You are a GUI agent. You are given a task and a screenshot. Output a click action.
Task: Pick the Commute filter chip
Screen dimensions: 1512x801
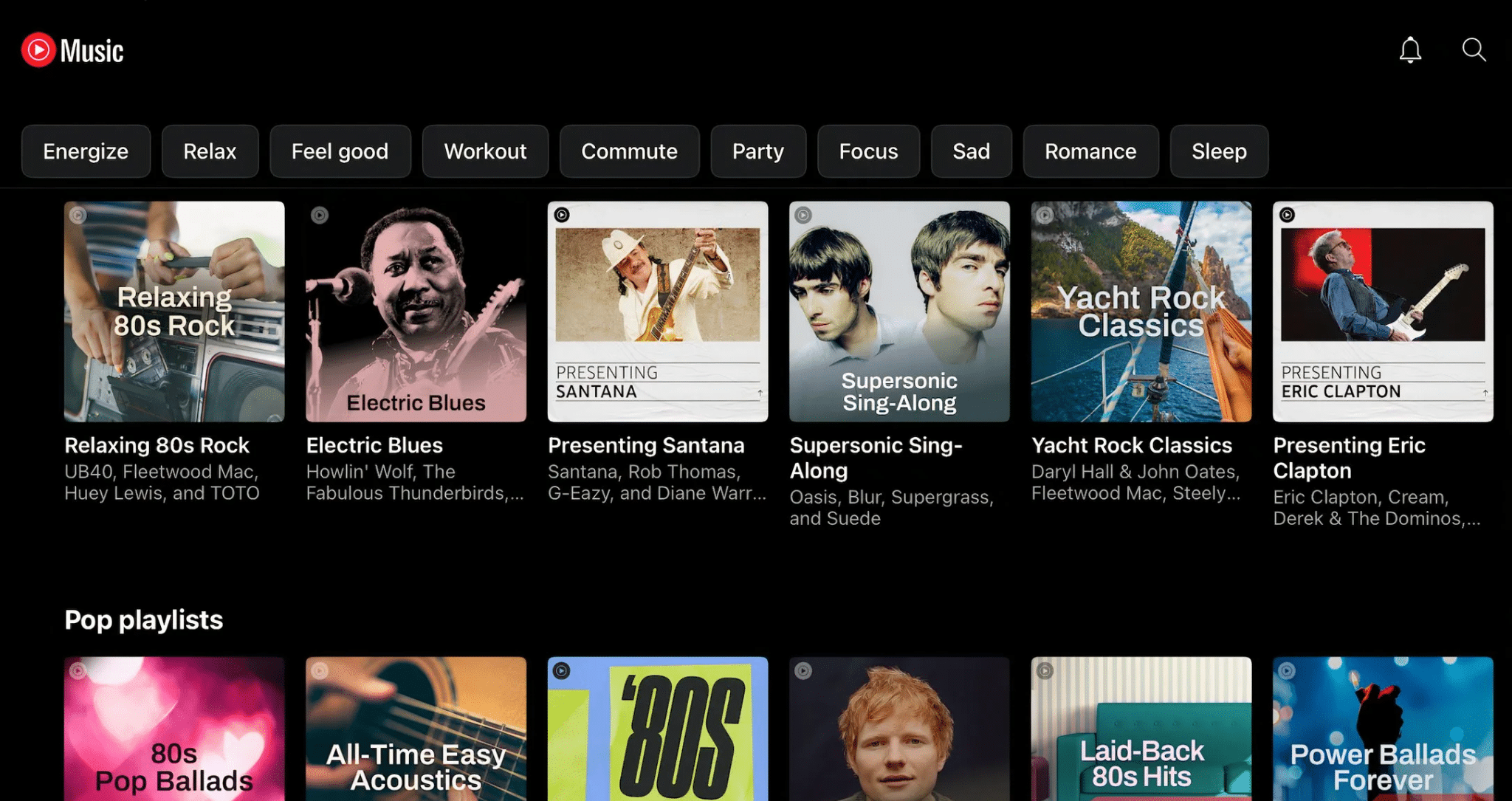coord(629,151)
